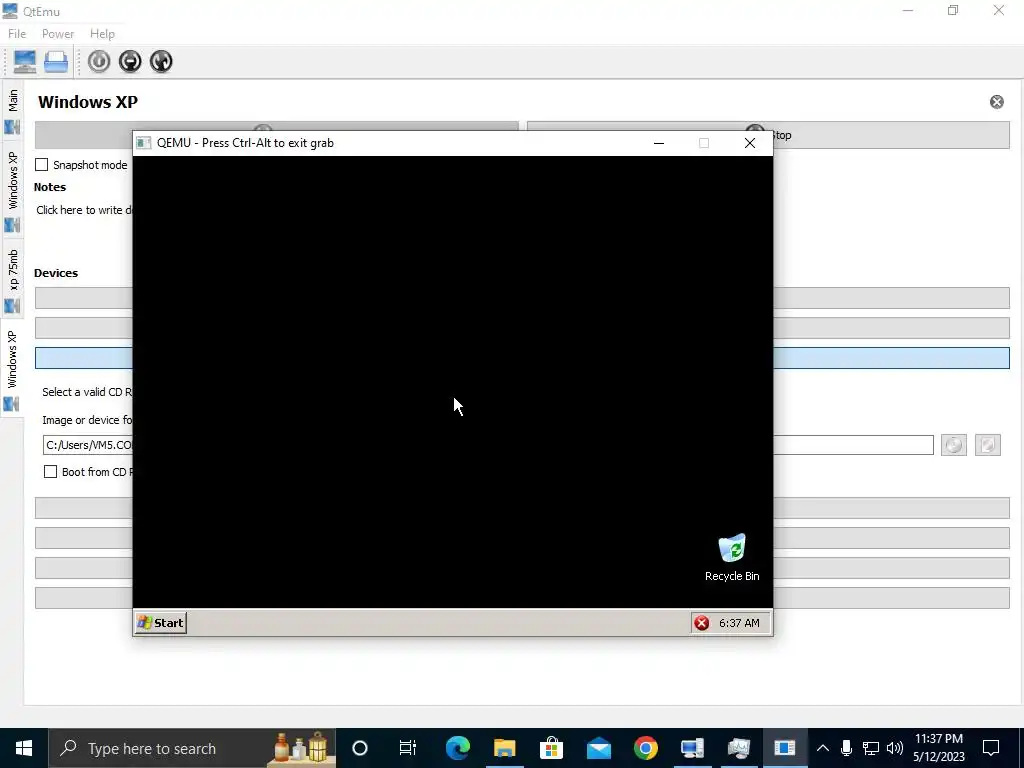Open the Power menu
The height and width of the screenshot is (768, 1024).
[57, 33]
